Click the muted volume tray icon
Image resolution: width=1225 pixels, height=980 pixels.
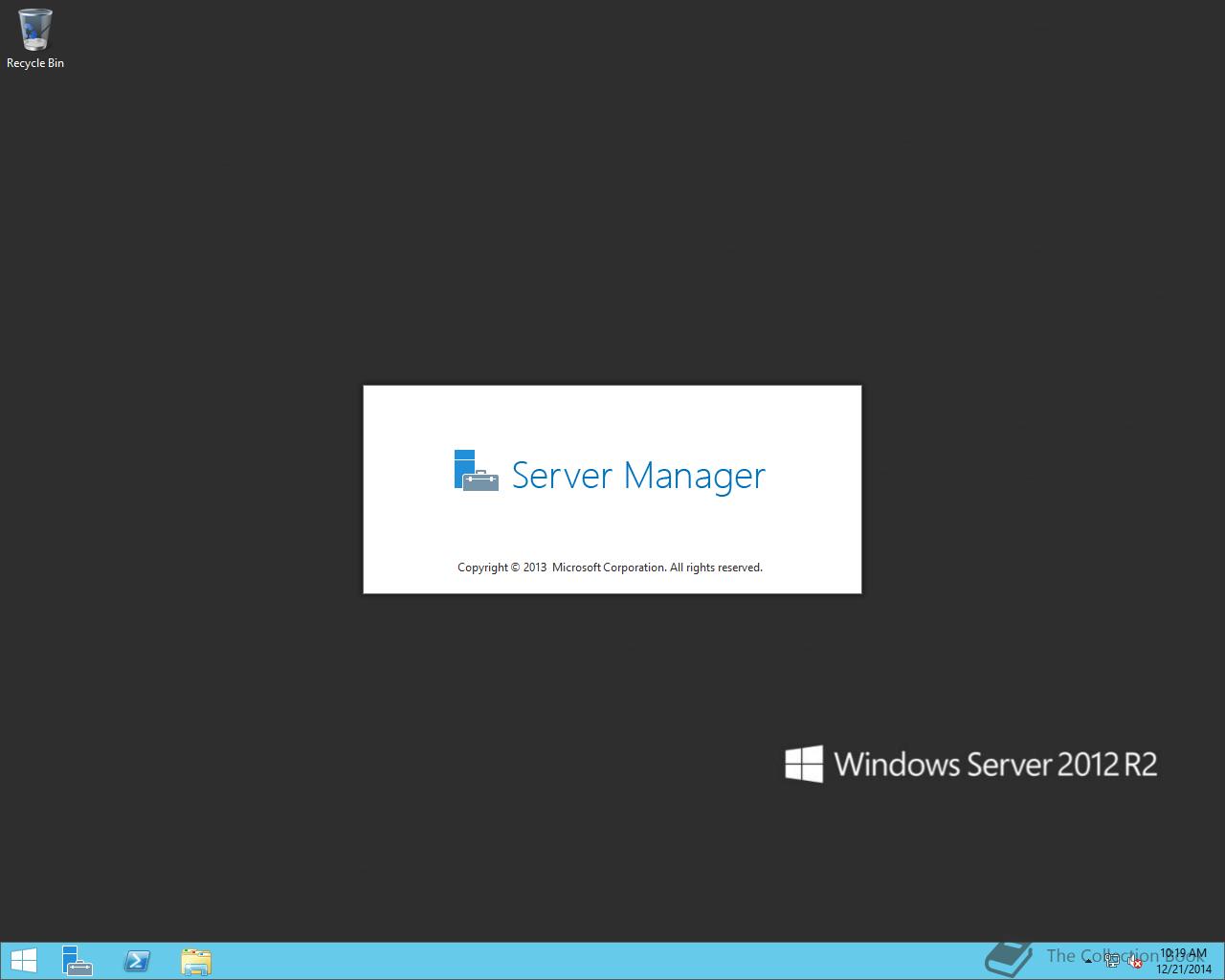point(1135,962)
